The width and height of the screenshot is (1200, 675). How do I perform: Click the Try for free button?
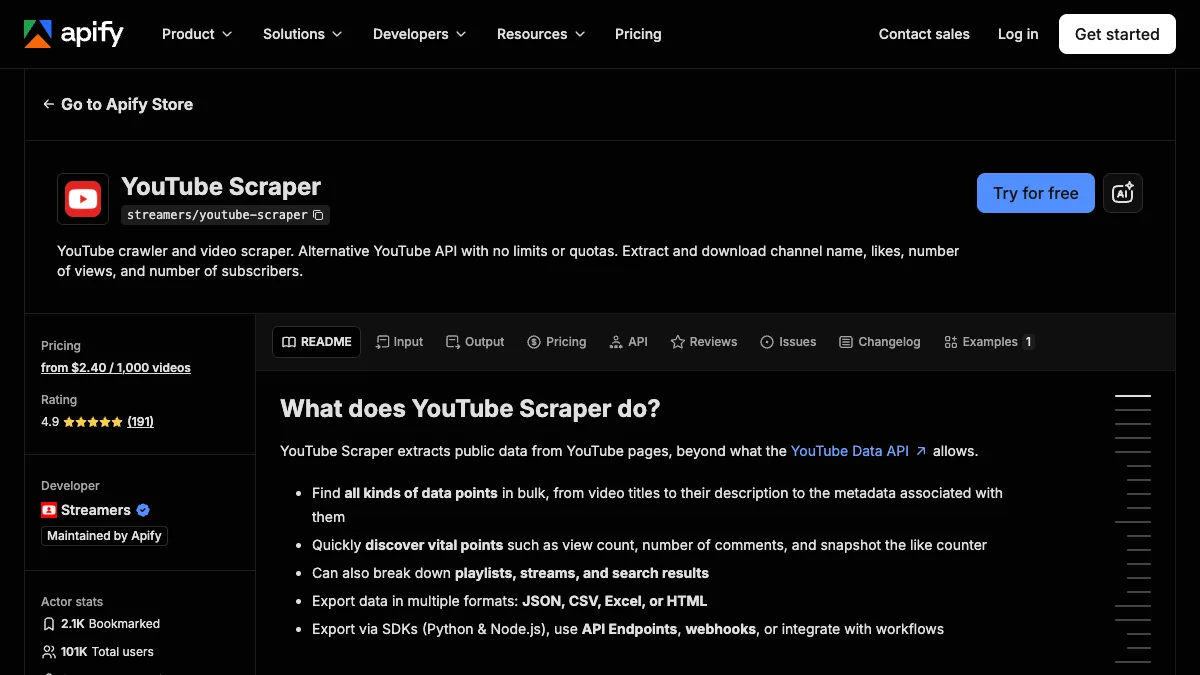point(1036,193)
